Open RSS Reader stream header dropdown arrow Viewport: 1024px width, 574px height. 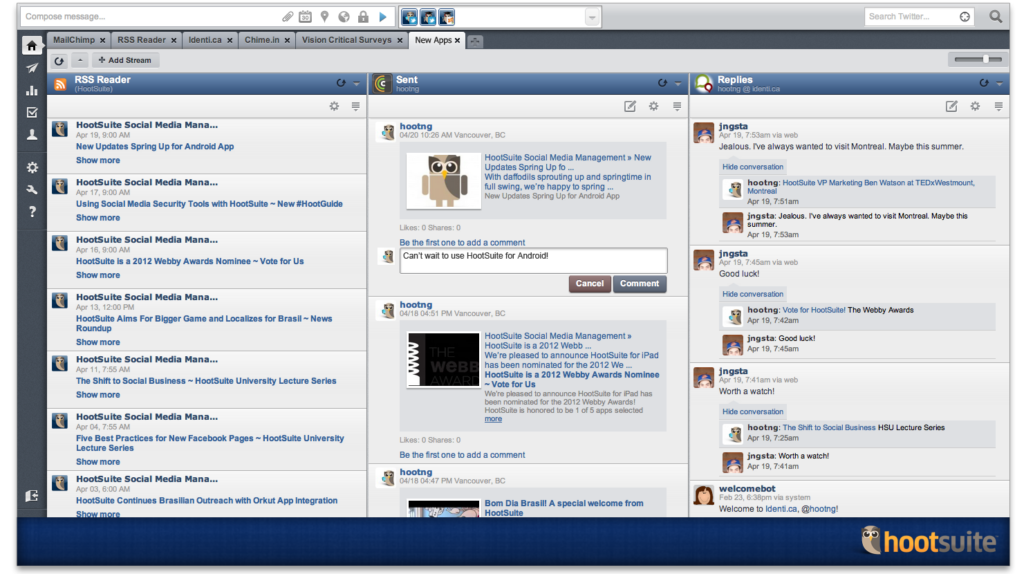[357, 84]
